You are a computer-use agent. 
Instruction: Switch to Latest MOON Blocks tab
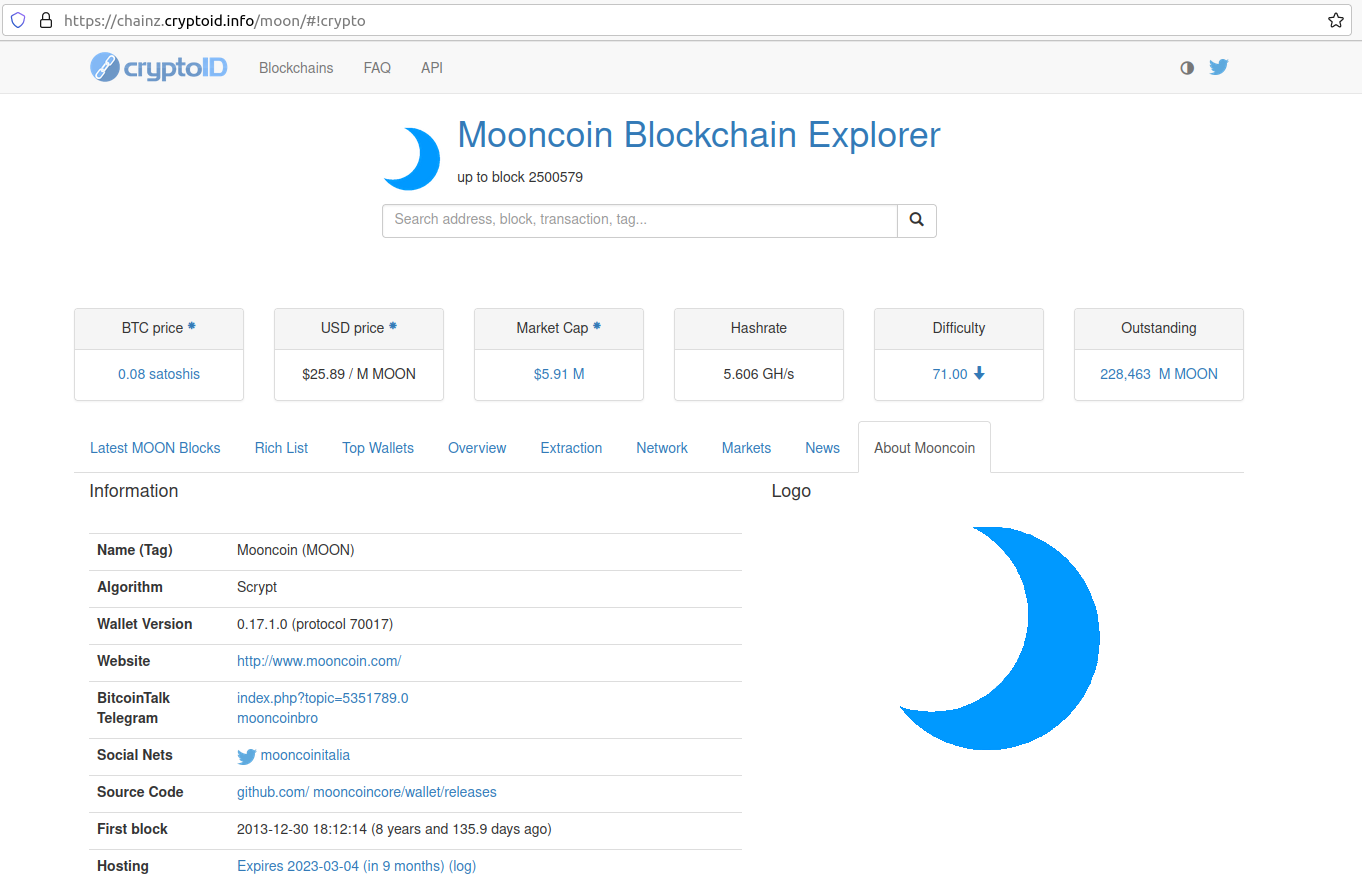coord(155,448)
